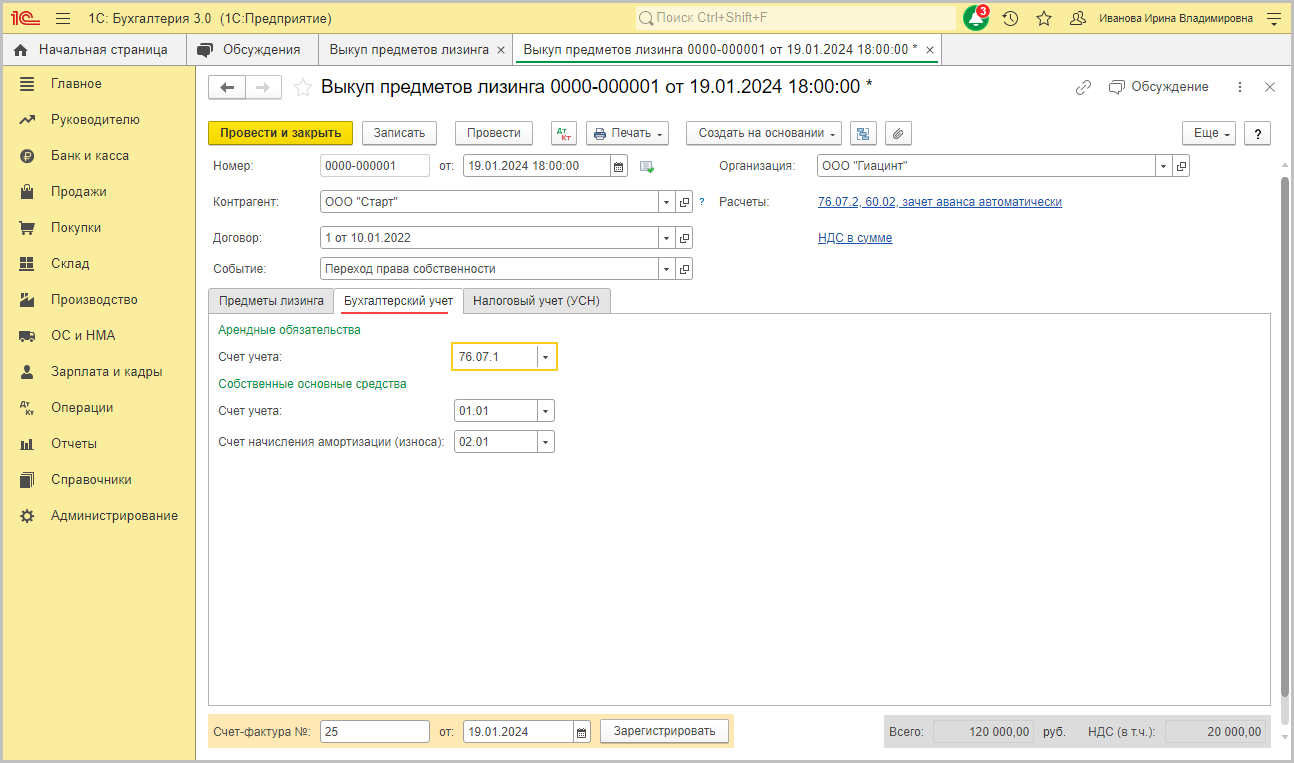Click the Провести button
The image size is (1294, 763).
click(494, 133)
